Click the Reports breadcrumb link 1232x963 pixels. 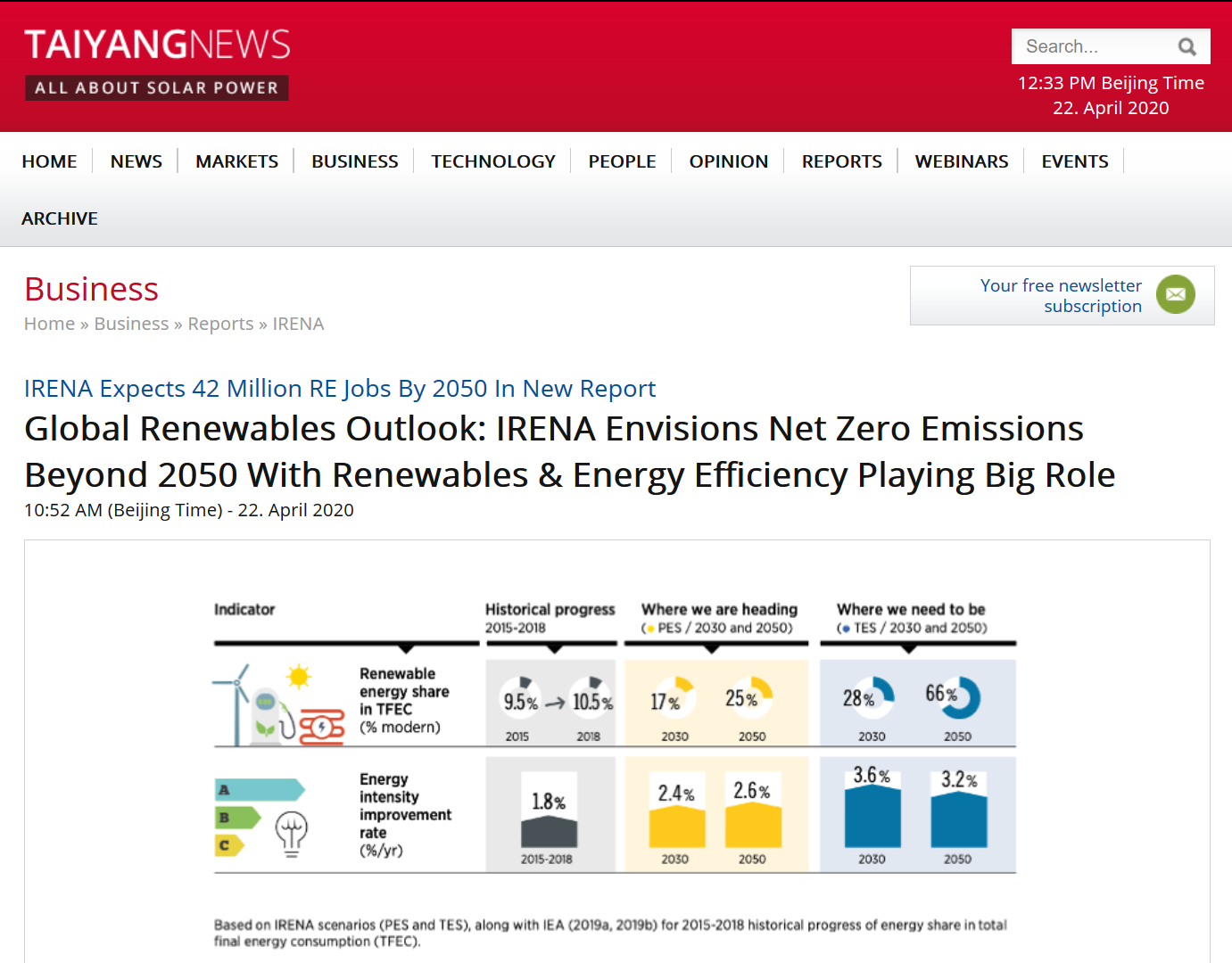point(220,324)
